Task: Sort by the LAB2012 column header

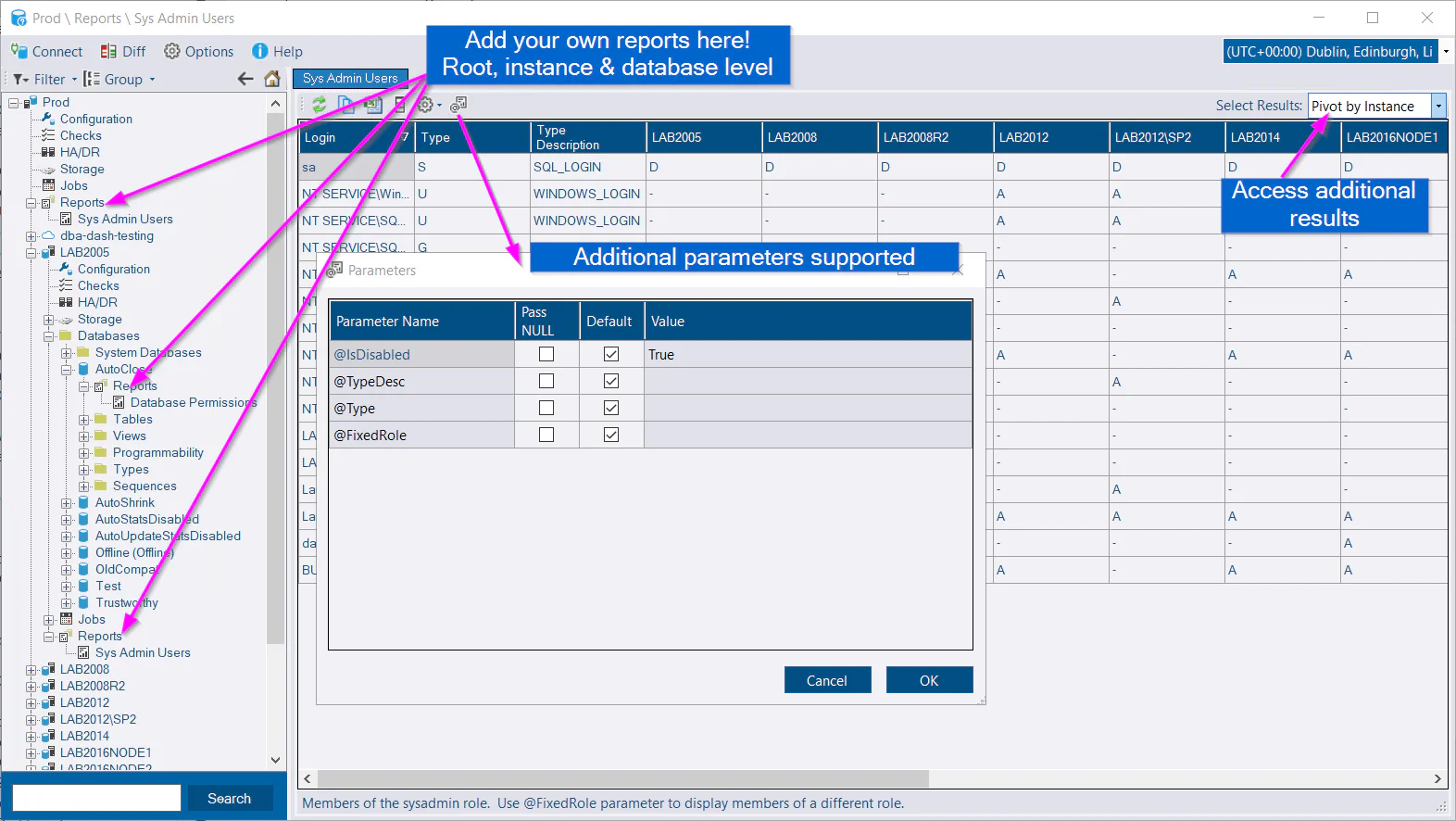Action: coord(1051,137)
